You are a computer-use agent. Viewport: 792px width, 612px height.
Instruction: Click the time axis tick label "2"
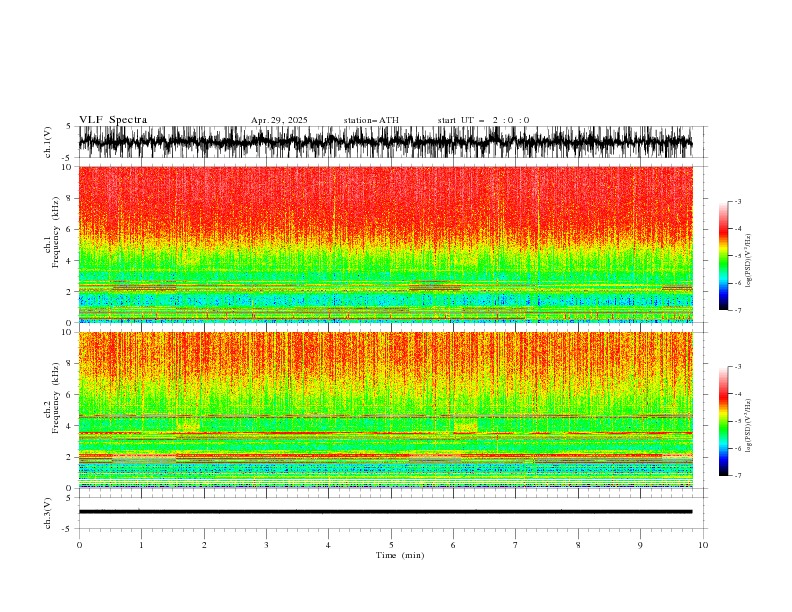[x=204, y=545]
